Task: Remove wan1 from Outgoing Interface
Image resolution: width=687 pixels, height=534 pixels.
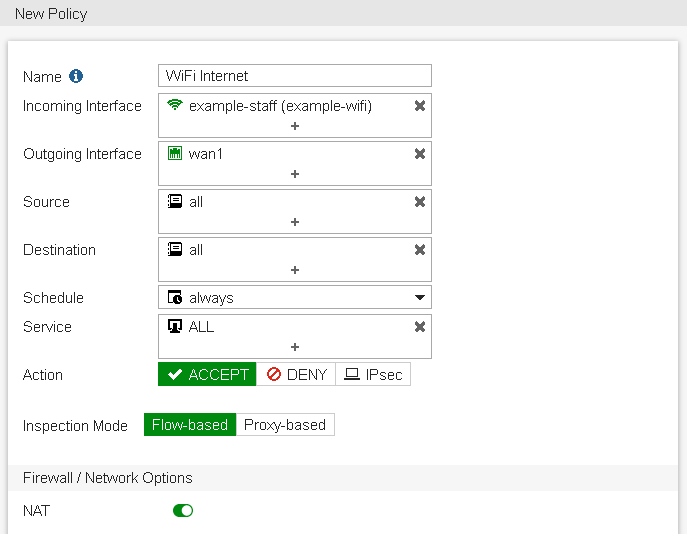Action: [420, 154]
